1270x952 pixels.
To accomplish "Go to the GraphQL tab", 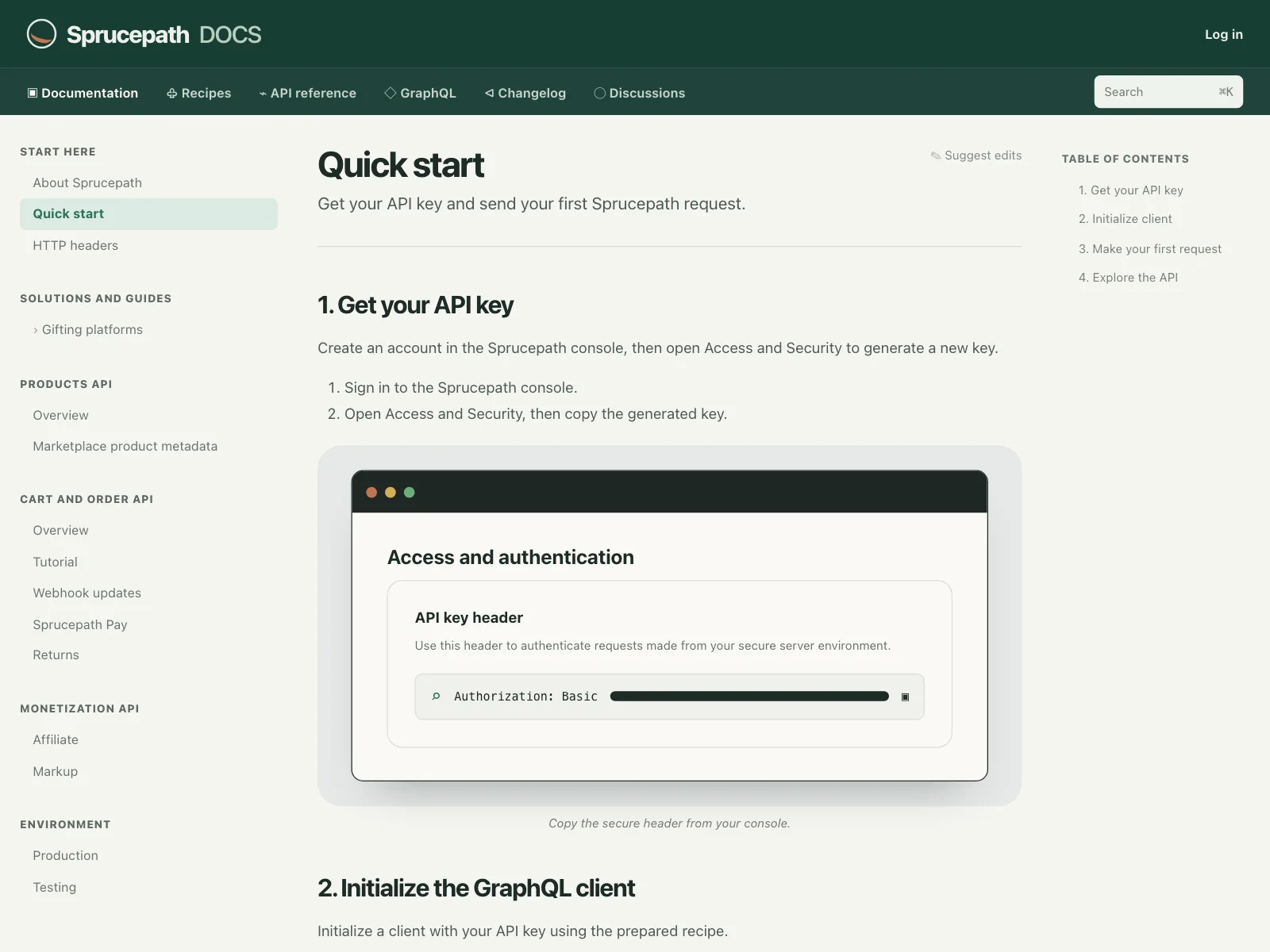I will (x=421, y=93).
